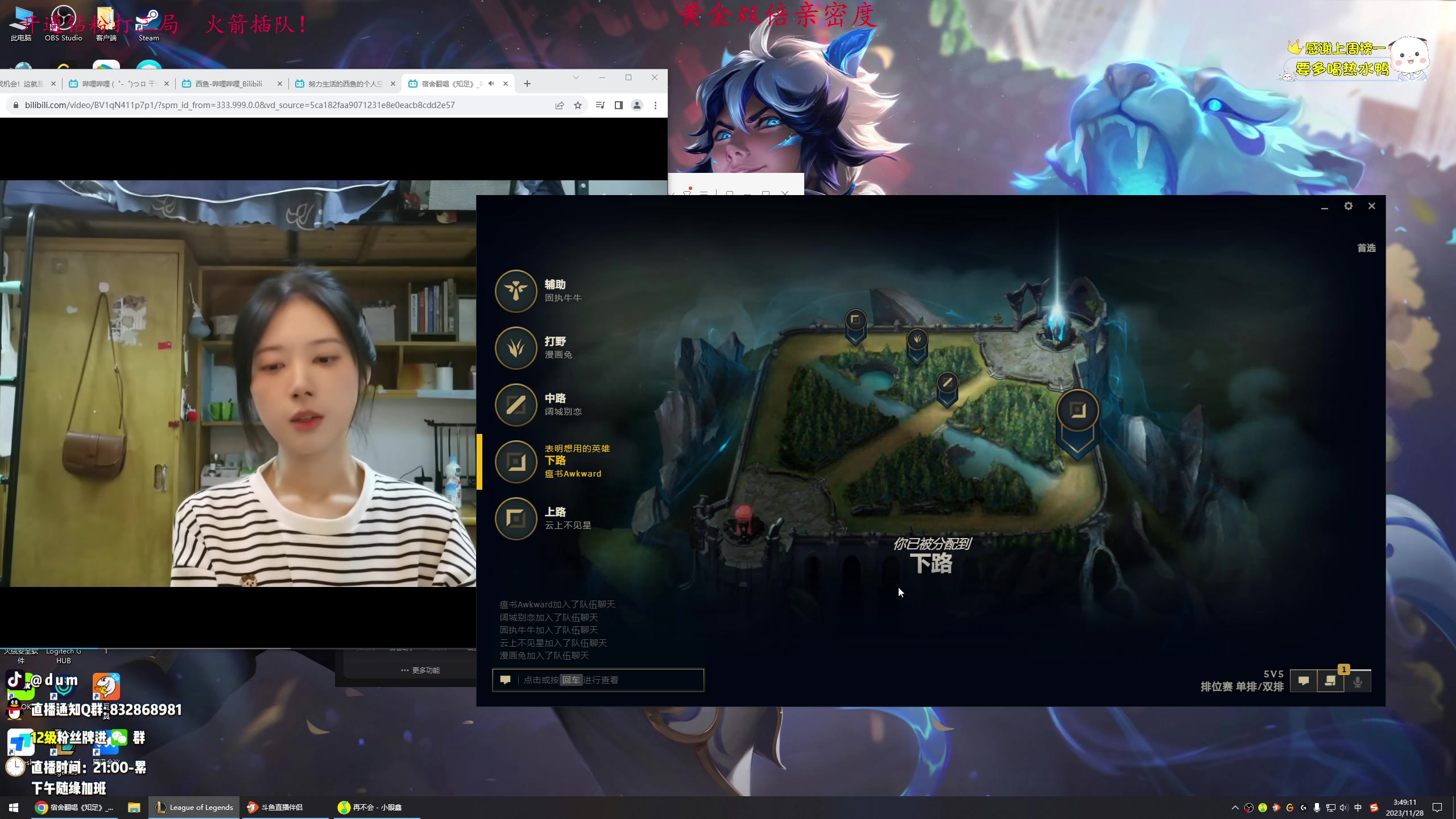Toggle the League voice microphone button
Viewport: 1456px width, 819px height.
(x=1358, y=681)
